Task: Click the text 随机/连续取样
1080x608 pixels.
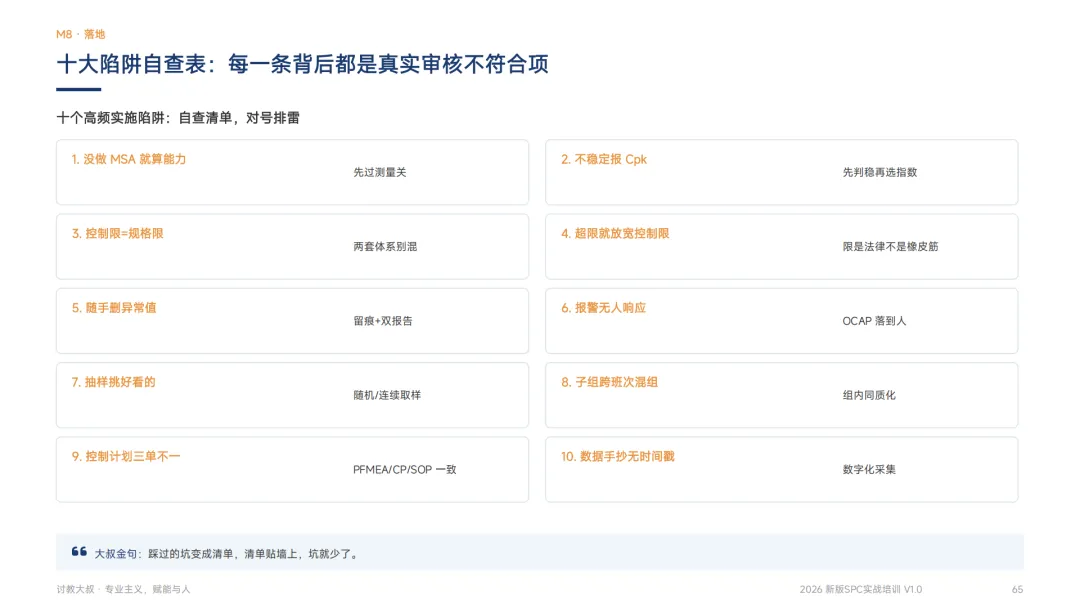Action: (387, 395)
